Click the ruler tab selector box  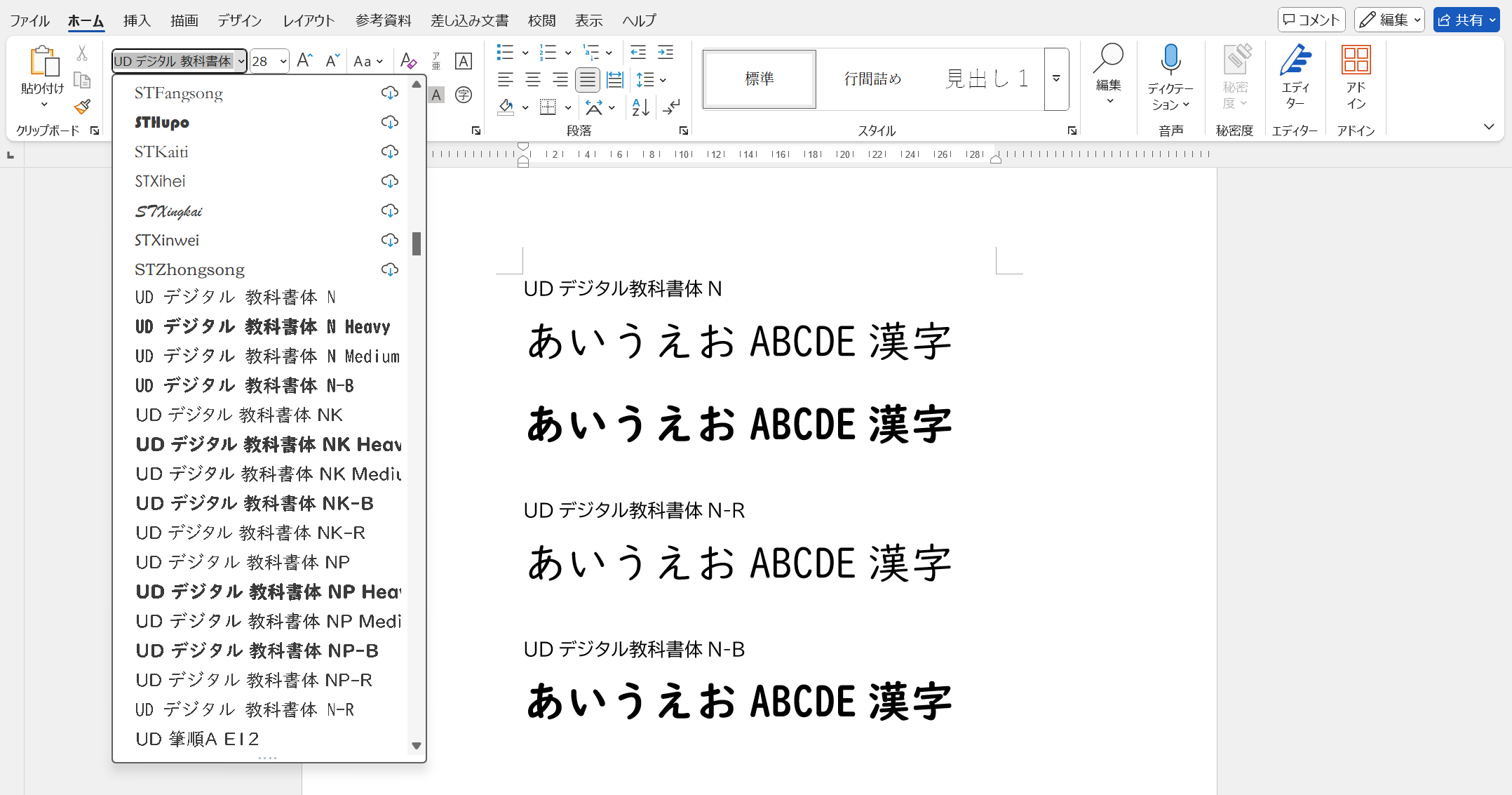(x=11, y=154)
